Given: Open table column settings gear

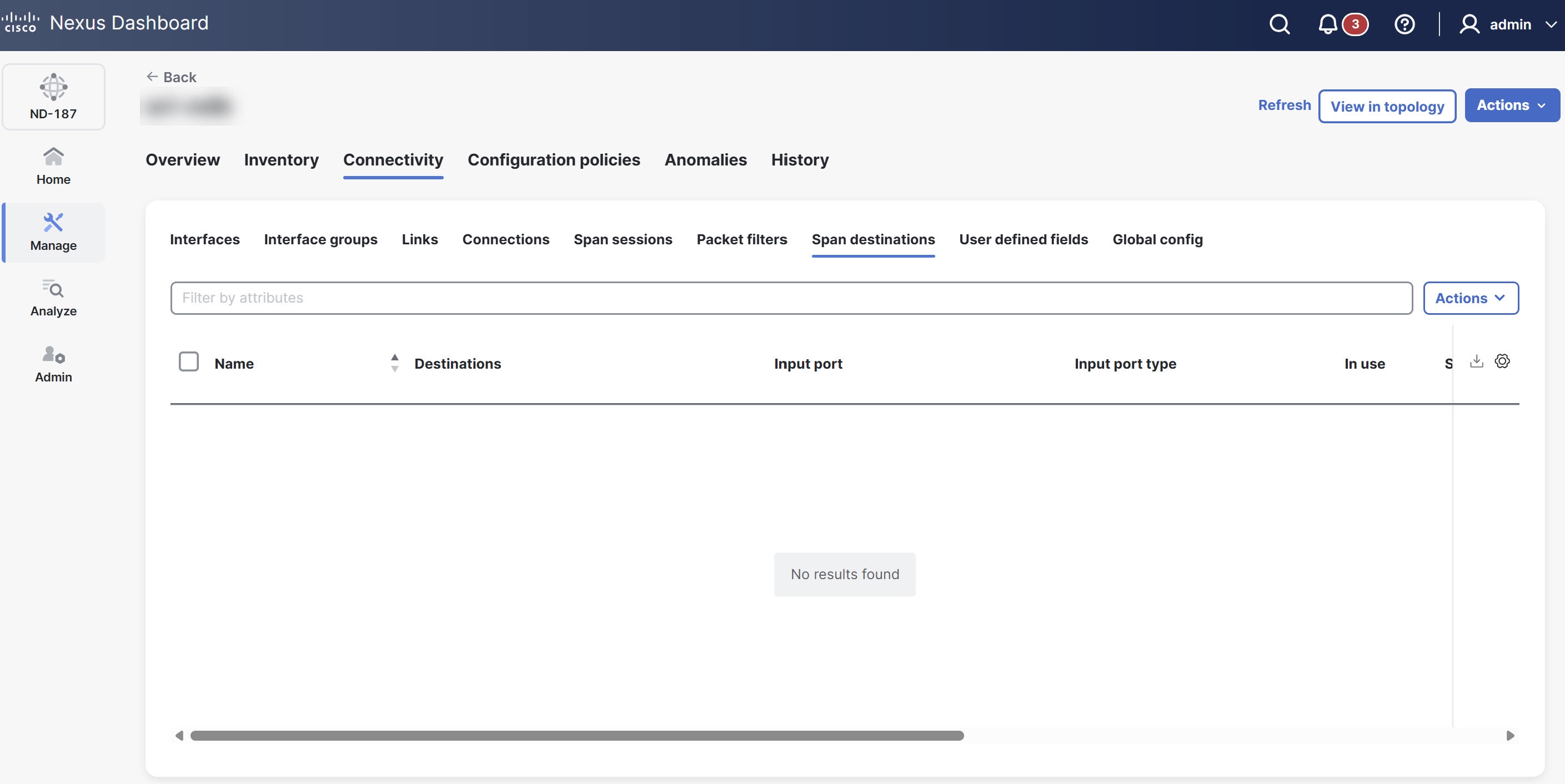Looking at the screenshot, I should pyautogui.click(x=1502, y=361).
